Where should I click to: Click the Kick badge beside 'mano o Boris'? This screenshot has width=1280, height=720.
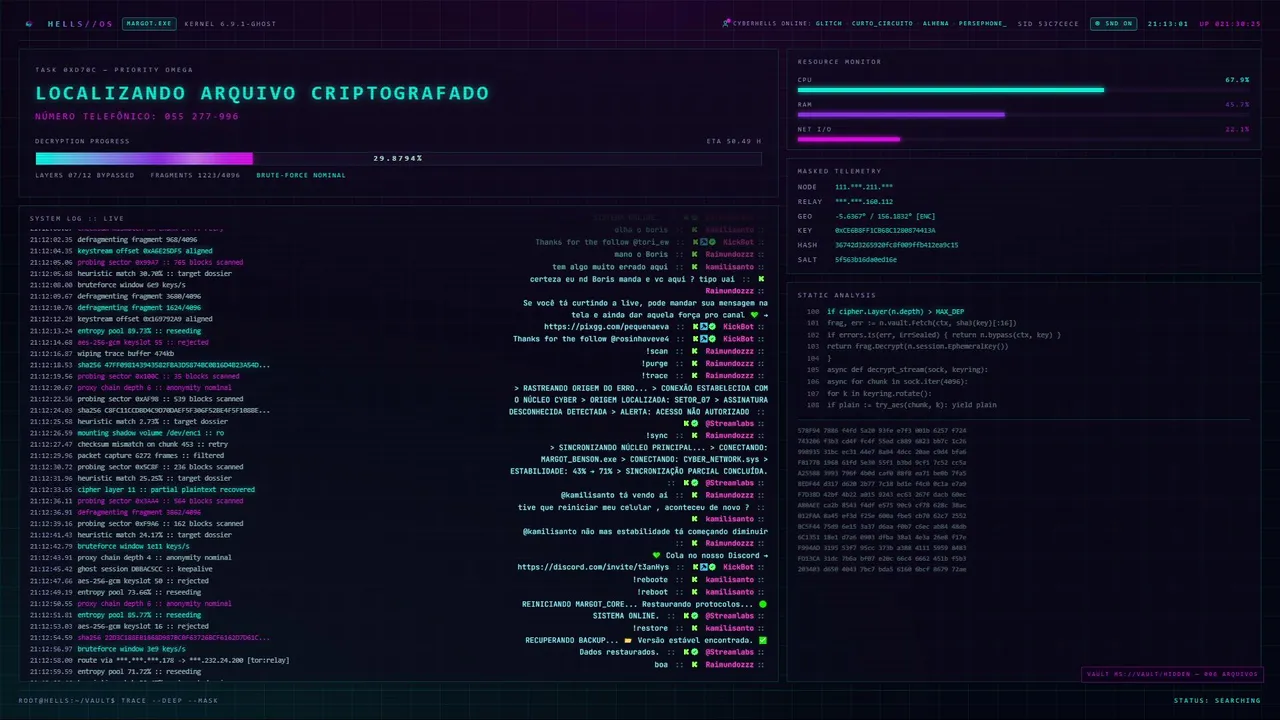(x=694, y=254)
